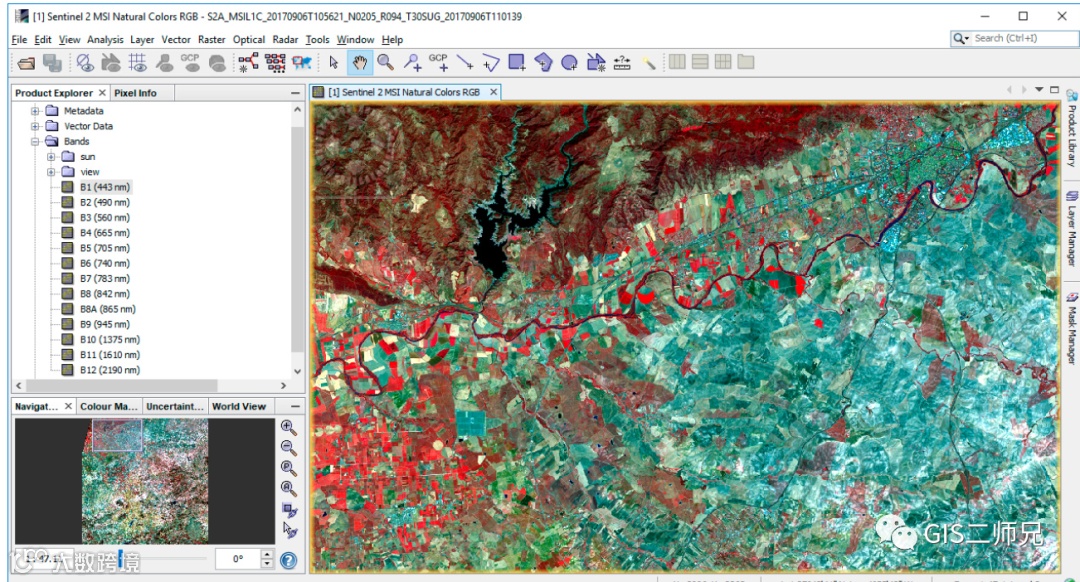
Task: Minimize the Product Explorer panel group
Action: point(295,93)
